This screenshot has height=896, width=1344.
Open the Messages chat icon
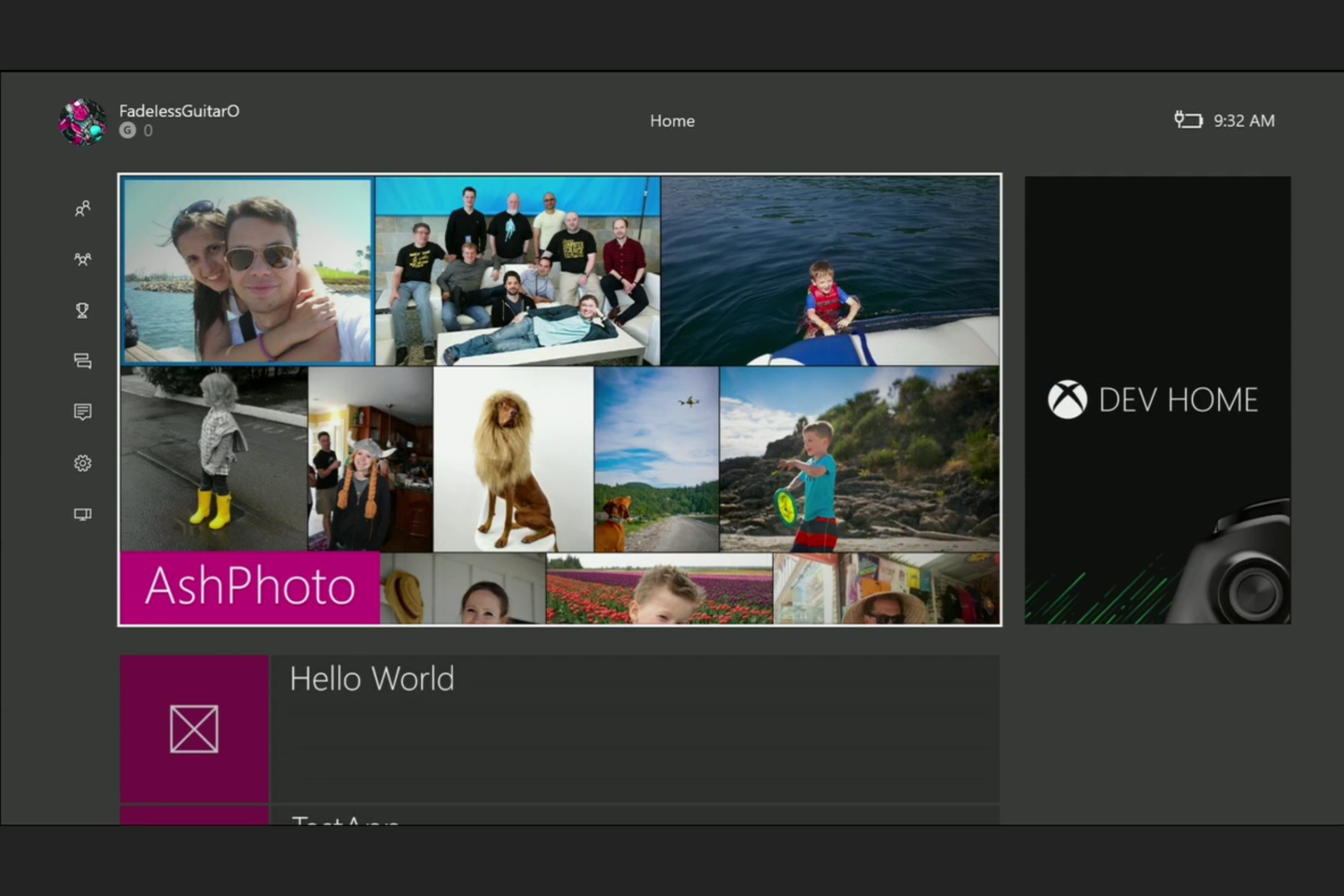(x=82, y=361)
